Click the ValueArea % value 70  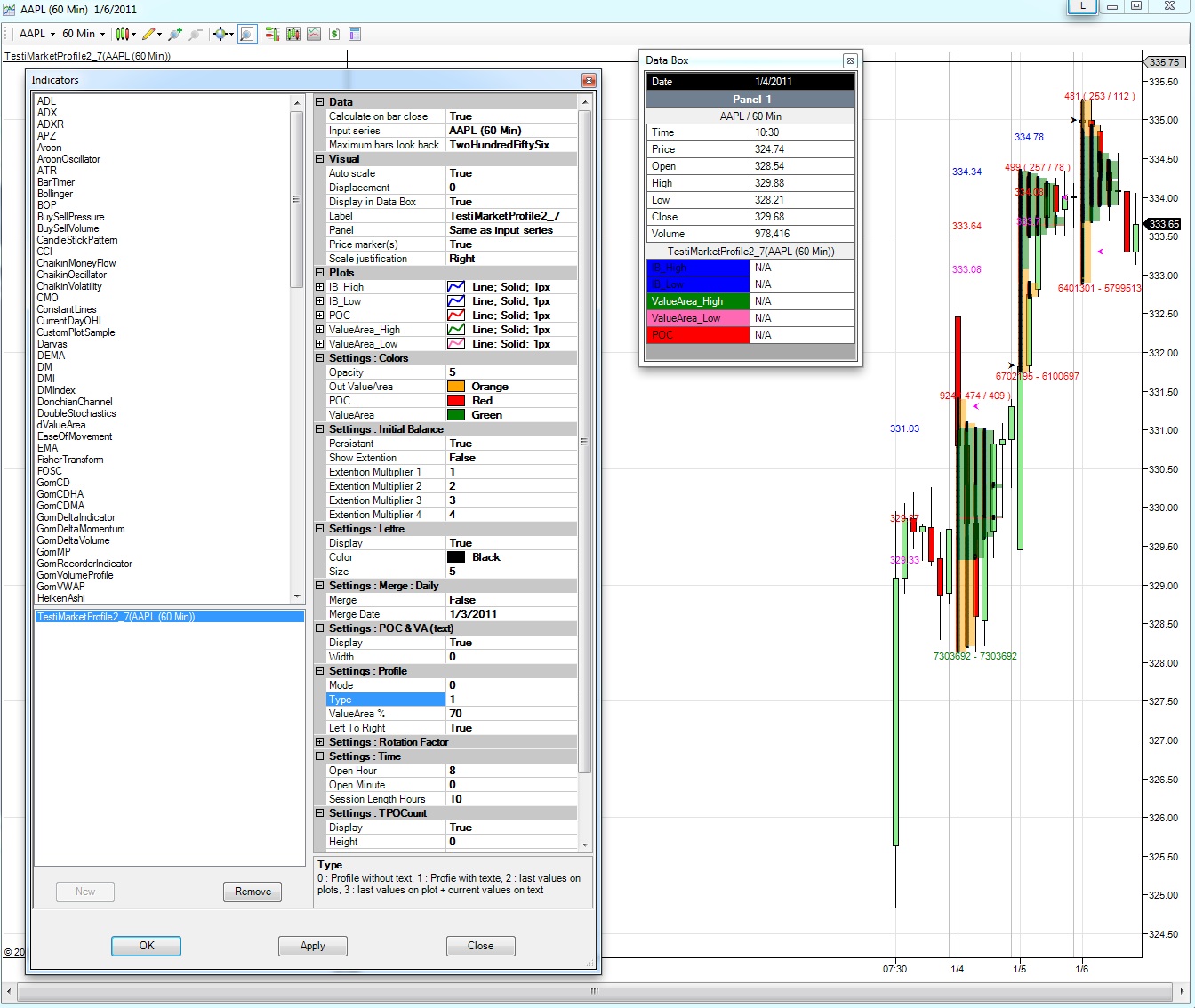pos(511,714)
